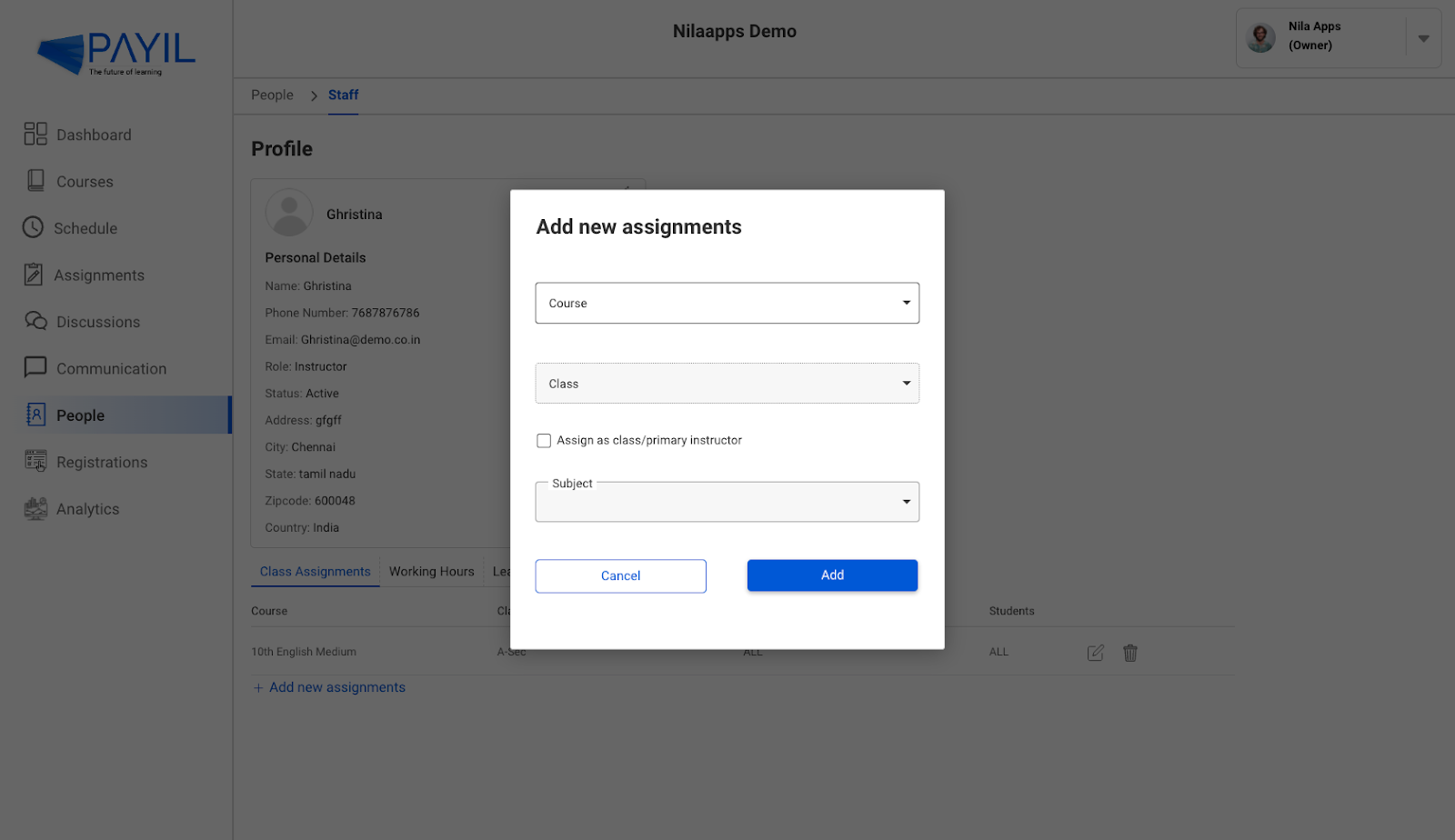Open the Class dropdown
The height and width of the screenshot is (840, 1455).
tap(727, 383)
